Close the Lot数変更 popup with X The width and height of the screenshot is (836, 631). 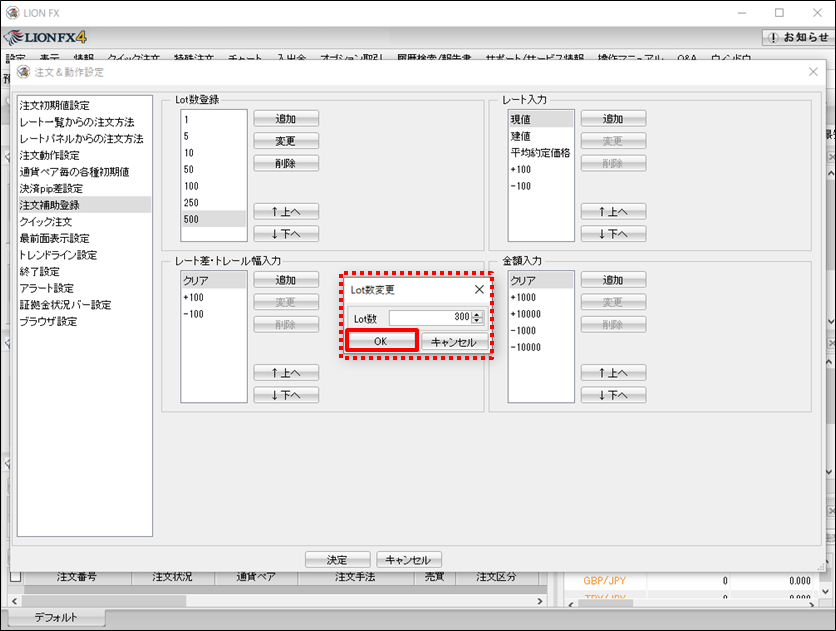pyautogui.click(x=479, y=289)
